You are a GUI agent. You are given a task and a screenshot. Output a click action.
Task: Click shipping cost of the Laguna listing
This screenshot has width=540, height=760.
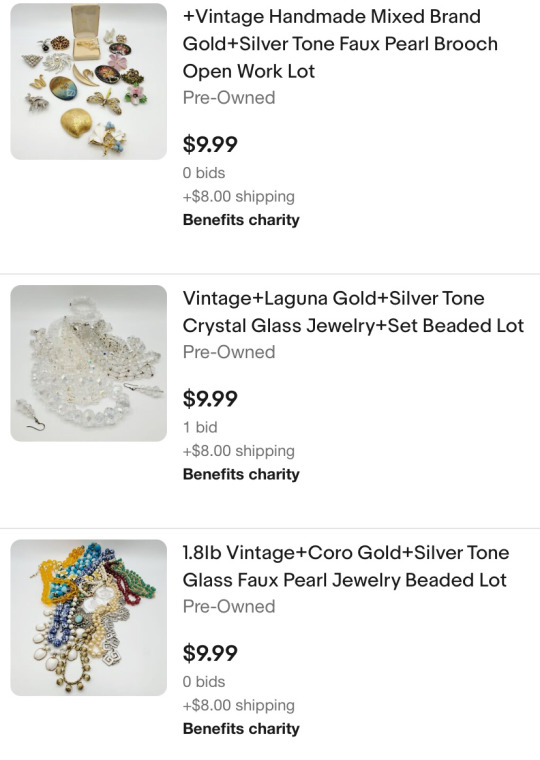click(x=238, y=451)
